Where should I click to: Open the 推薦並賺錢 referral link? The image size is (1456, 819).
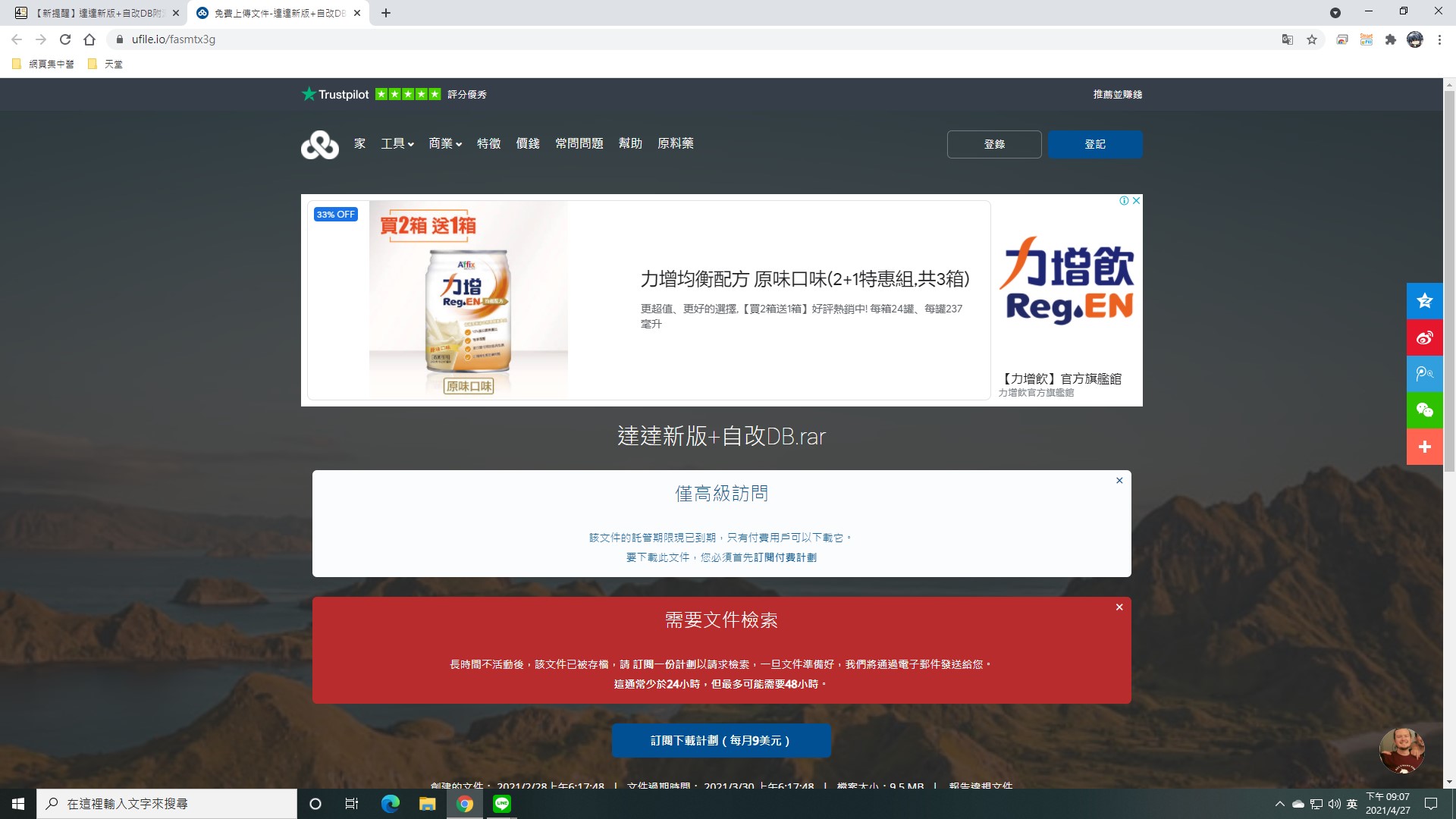pos(1118,94)
